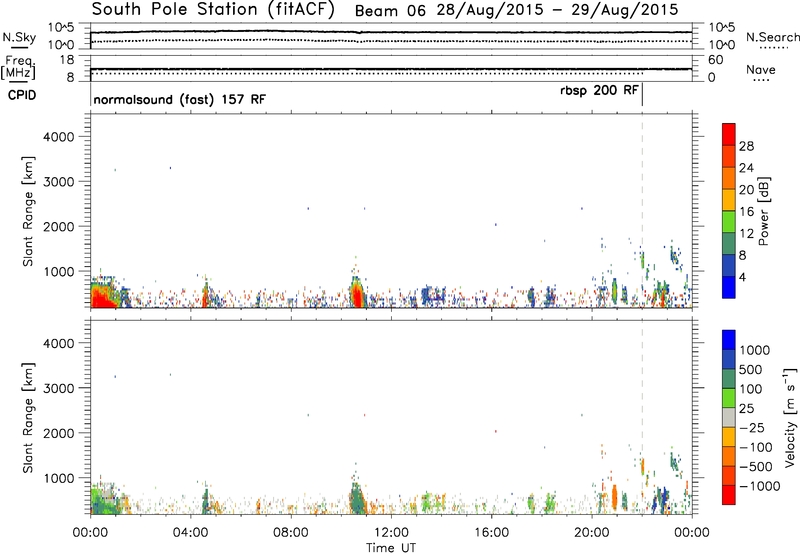Viewport: 800px width, 554px height.
Task: Select the 'Slant Range [km]' label of power panel
Action: tap(28, 211)
